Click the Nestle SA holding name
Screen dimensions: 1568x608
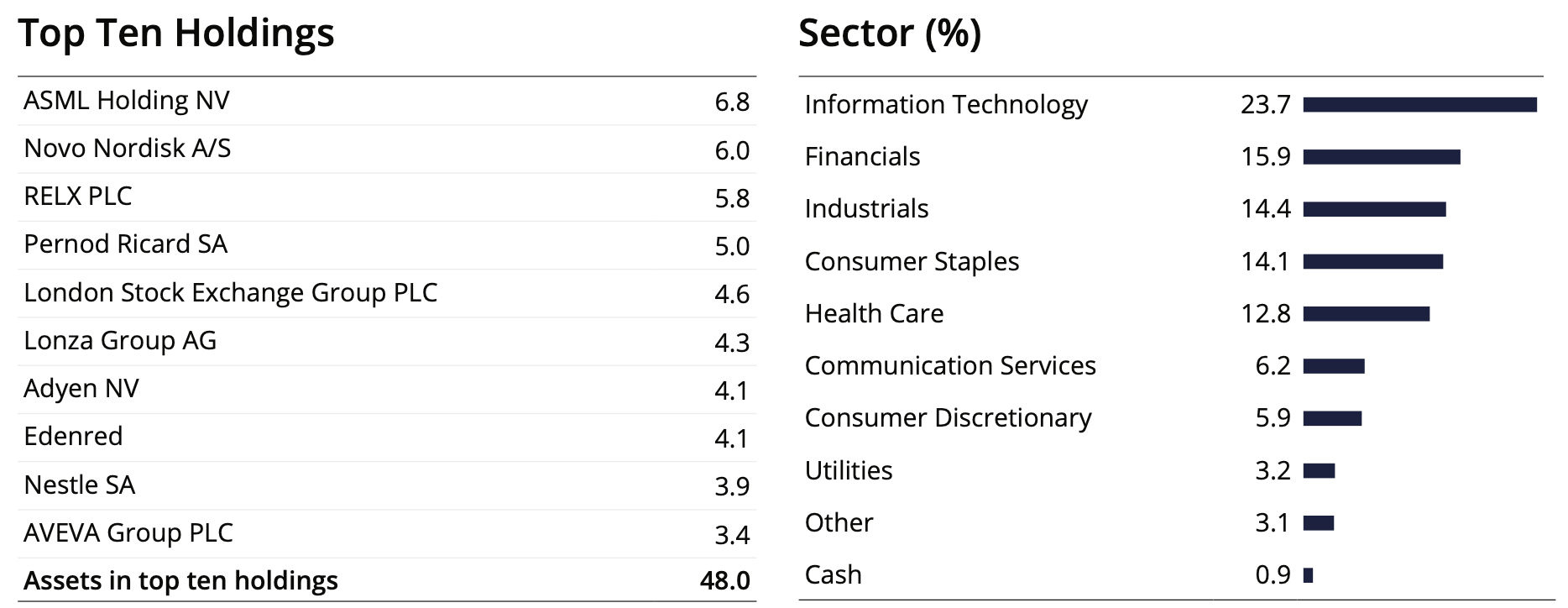coord(80,485)
